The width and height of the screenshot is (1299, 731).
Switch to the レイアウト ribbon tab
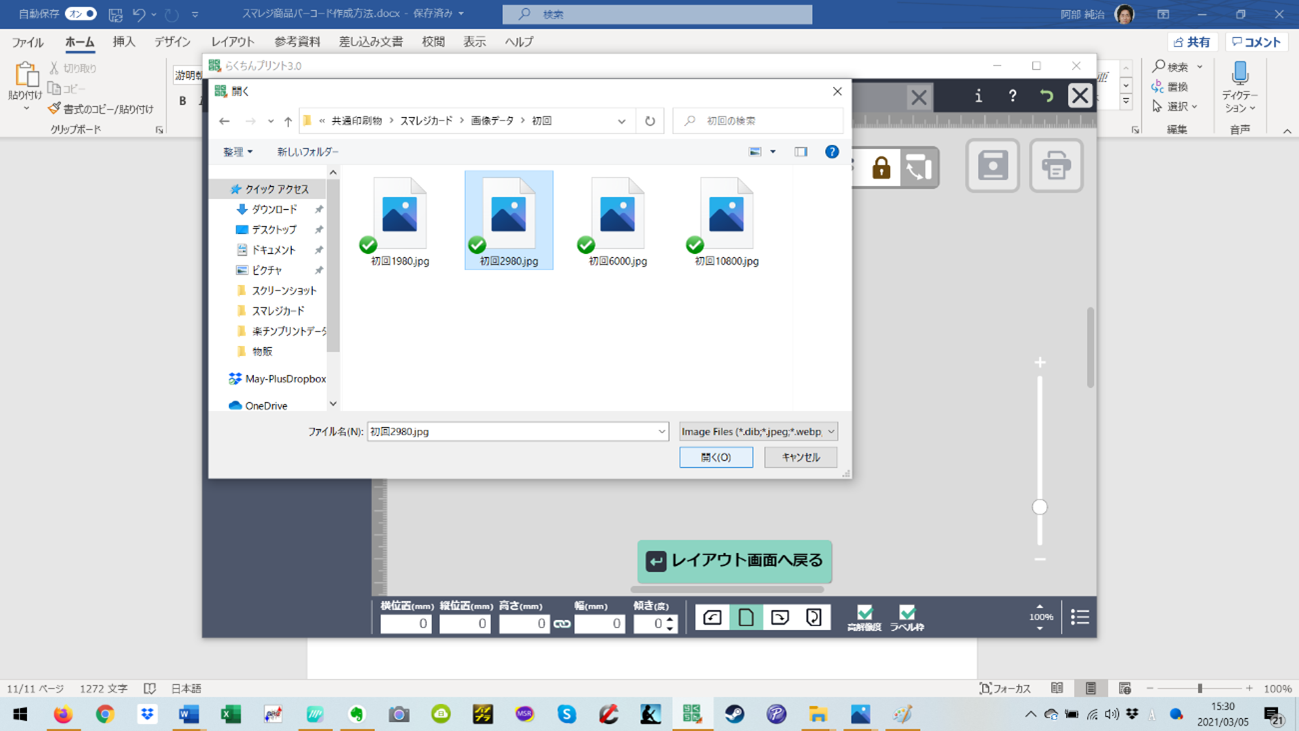click(x=232, y=42)
